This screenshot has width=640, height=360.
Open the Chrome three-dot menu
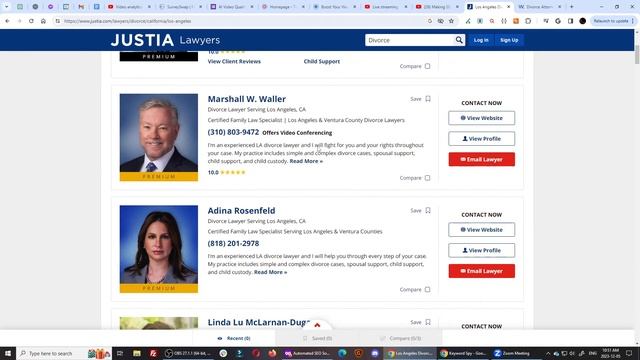(633, 21)
